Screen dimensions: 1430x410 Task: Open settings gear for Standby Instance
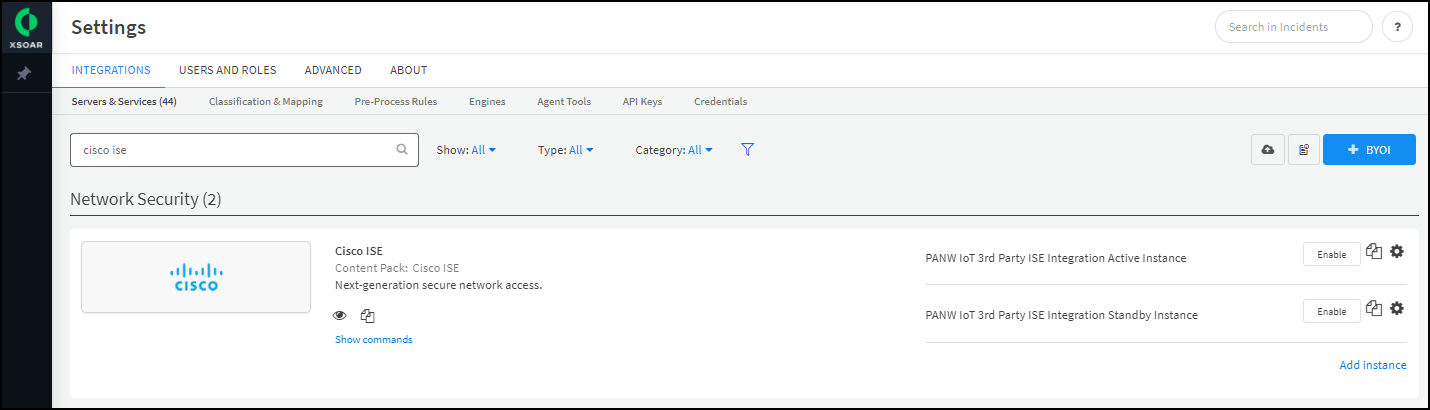pyautogui.click(x=1397, y=308)
